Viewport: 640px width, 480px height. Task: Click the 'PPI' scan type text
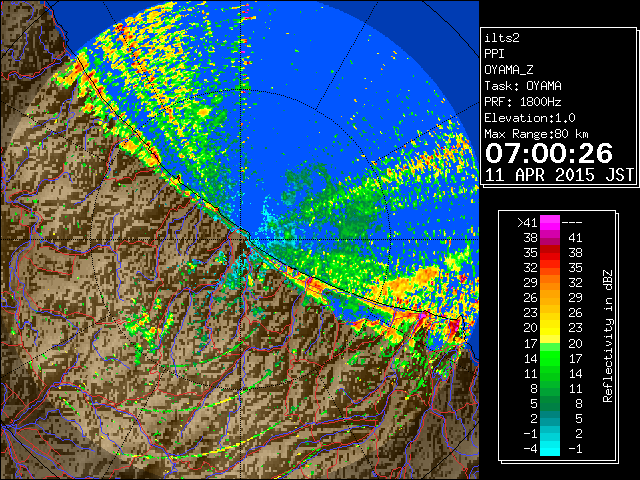pos(494,54)
